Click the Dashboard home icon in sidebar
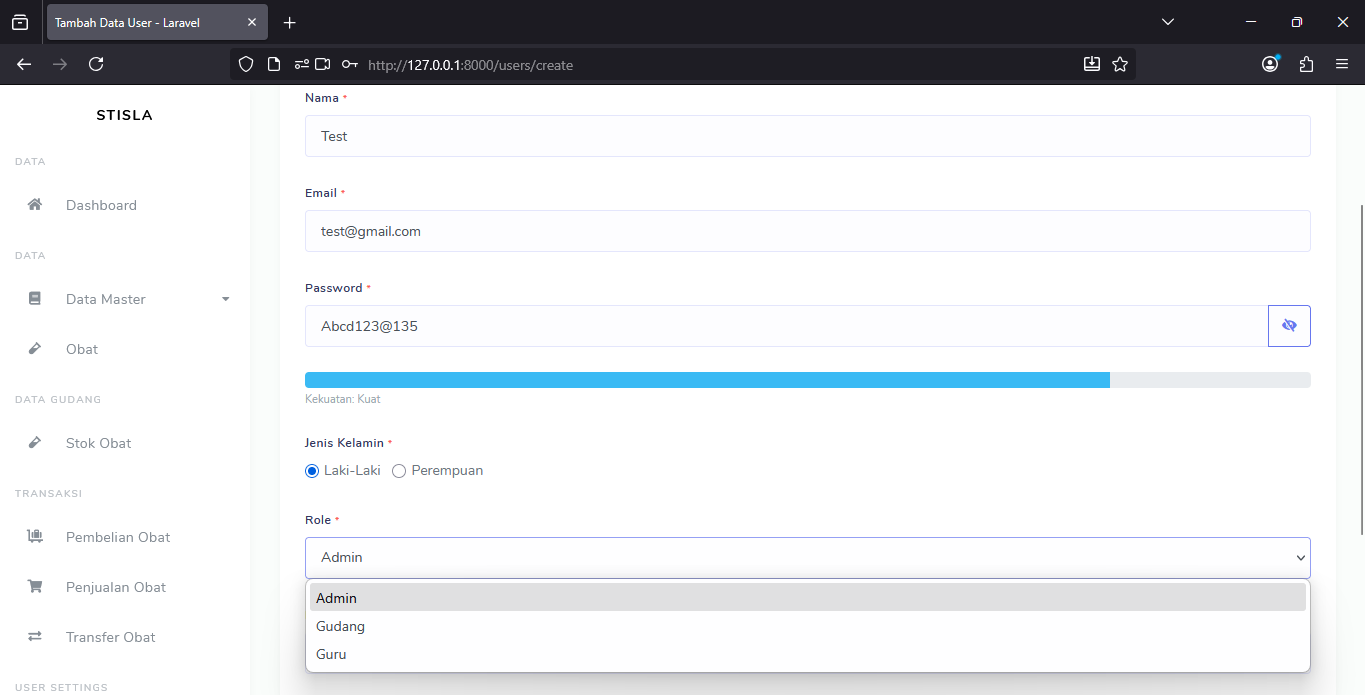 click(35, 205)
